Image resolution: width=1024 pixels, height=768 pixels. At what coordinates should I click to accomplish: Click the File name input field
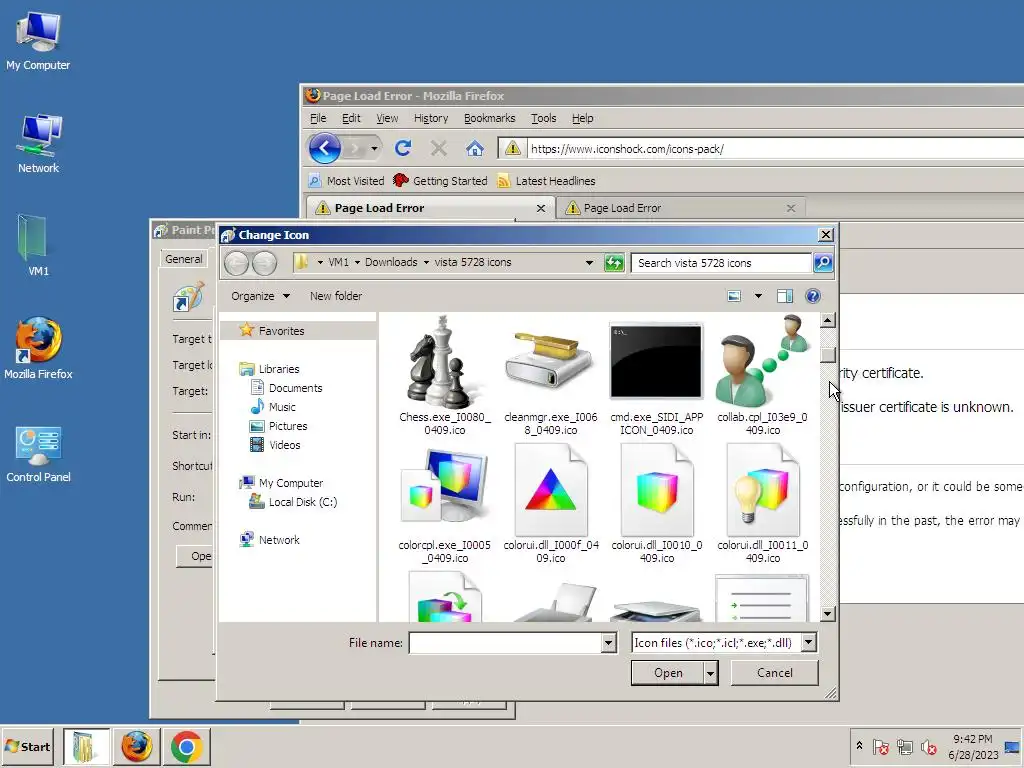click(x=505, y=643)
